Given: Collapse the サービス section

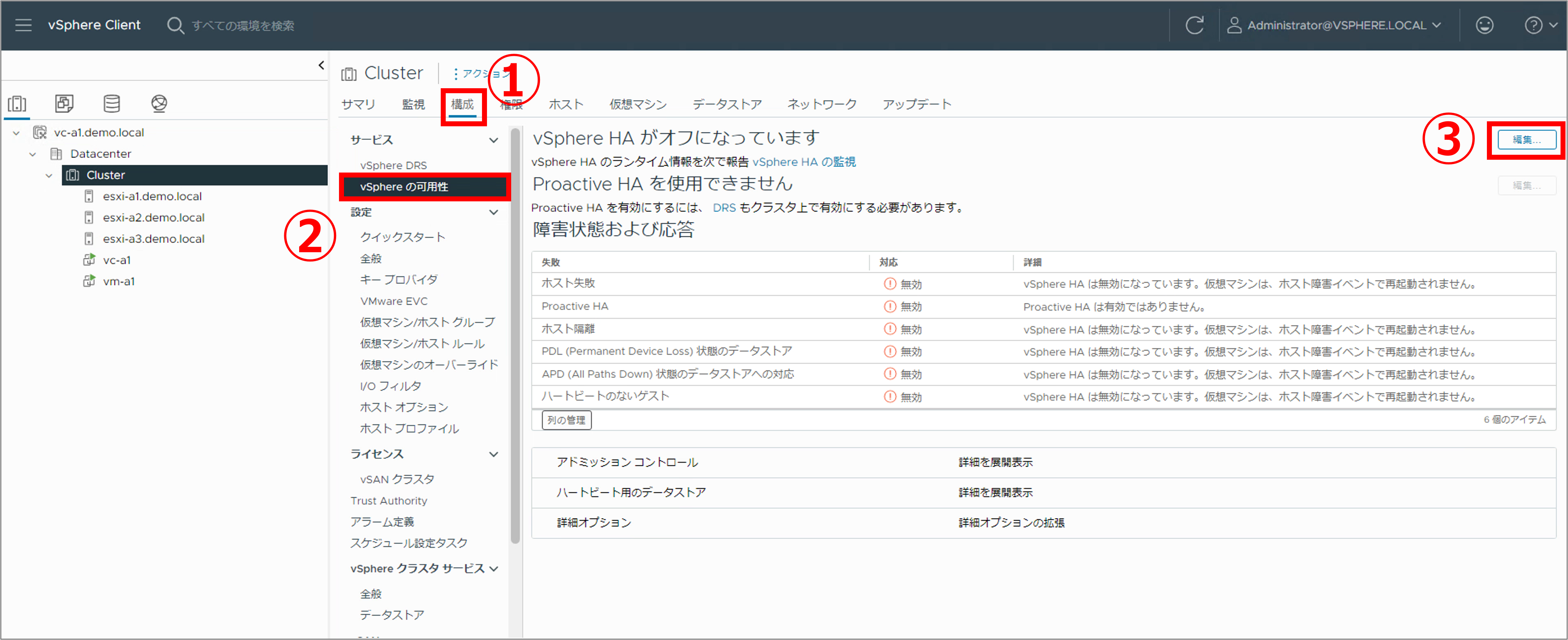Looking at the screenshot, I should [x=494, y=140].
